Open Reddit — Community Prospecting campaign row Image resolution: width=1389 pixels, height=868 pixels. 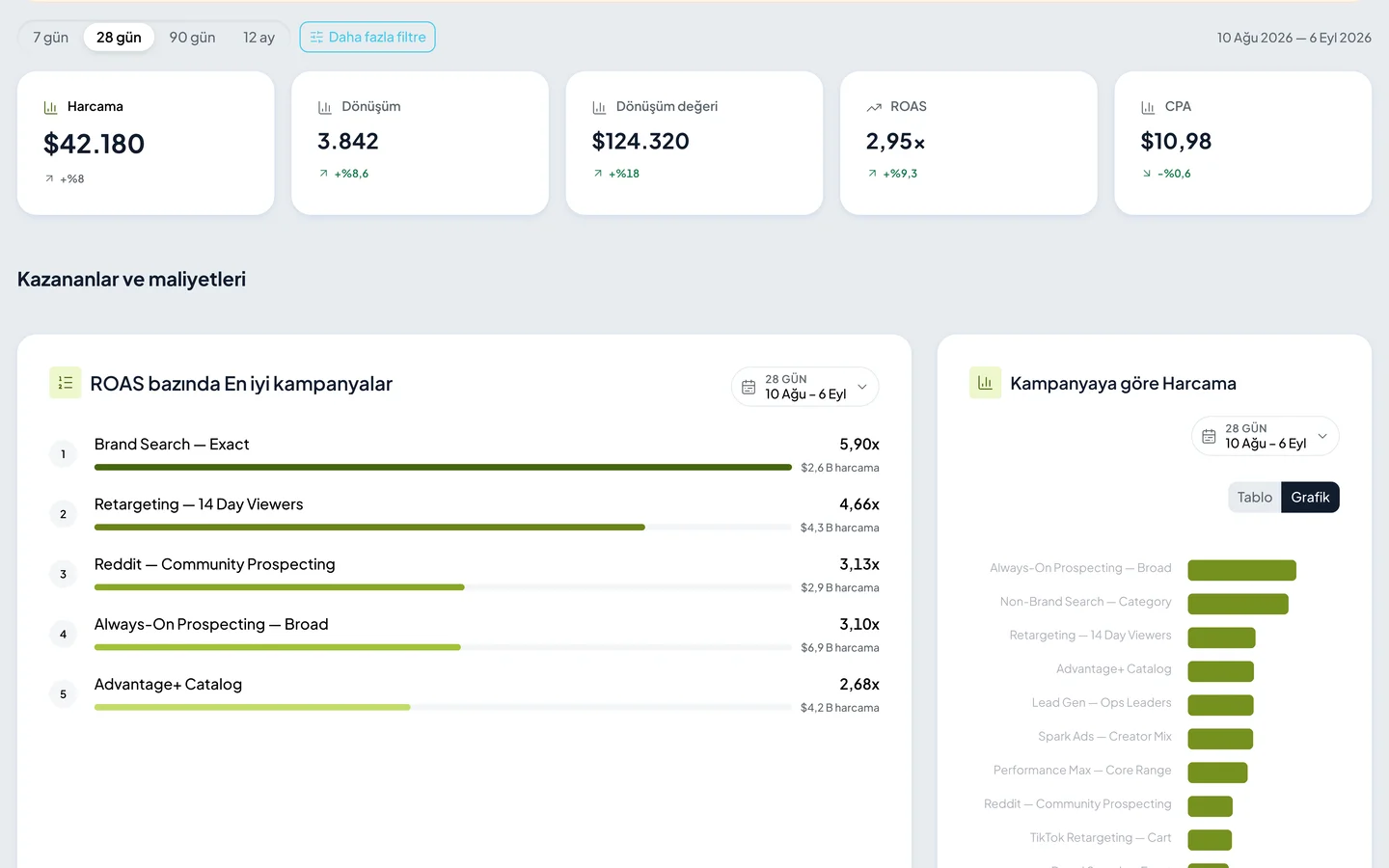point(464,575)
